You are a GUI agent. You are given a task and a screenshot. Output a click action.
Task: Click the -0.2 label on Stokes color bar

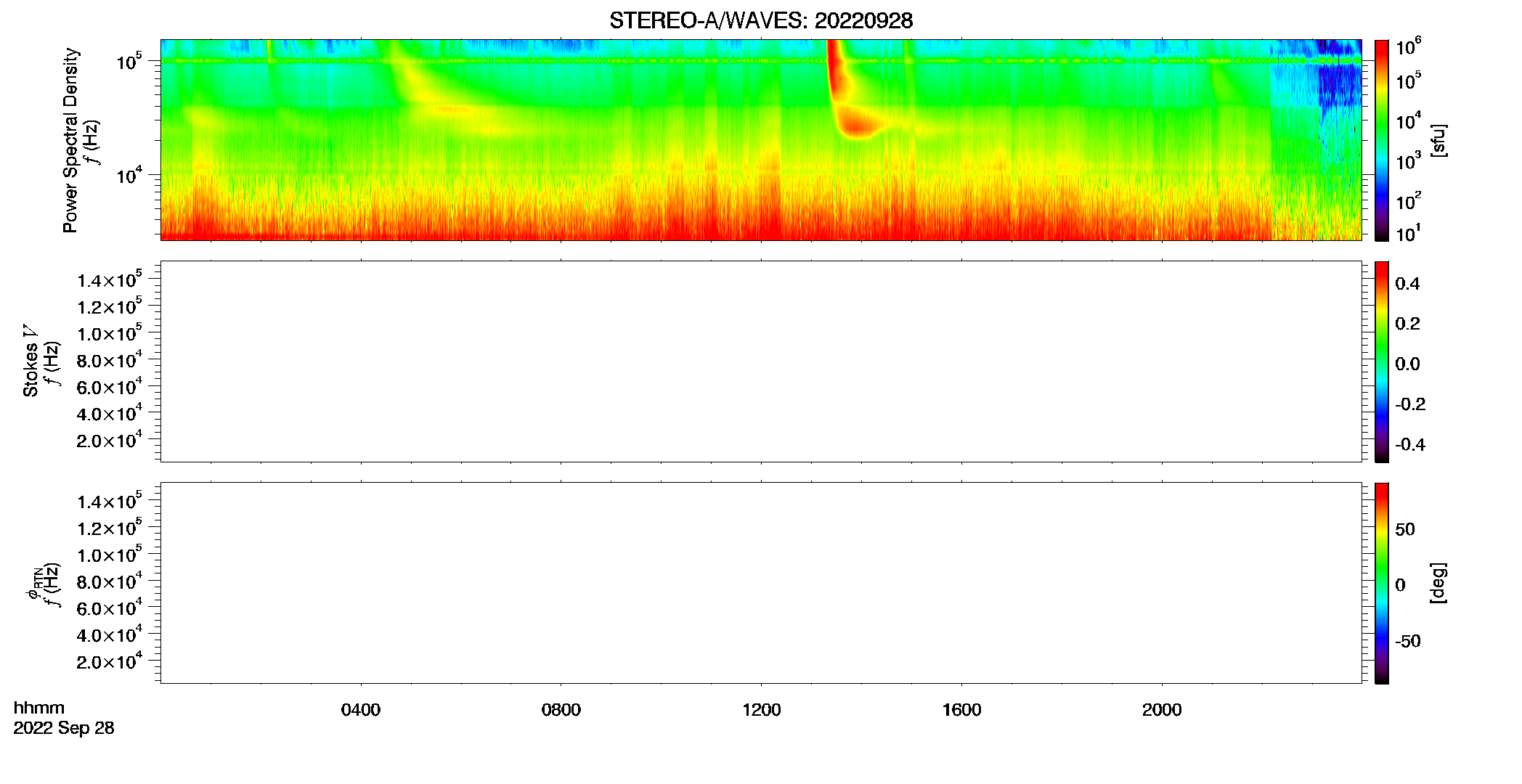tap(1410, 404)
